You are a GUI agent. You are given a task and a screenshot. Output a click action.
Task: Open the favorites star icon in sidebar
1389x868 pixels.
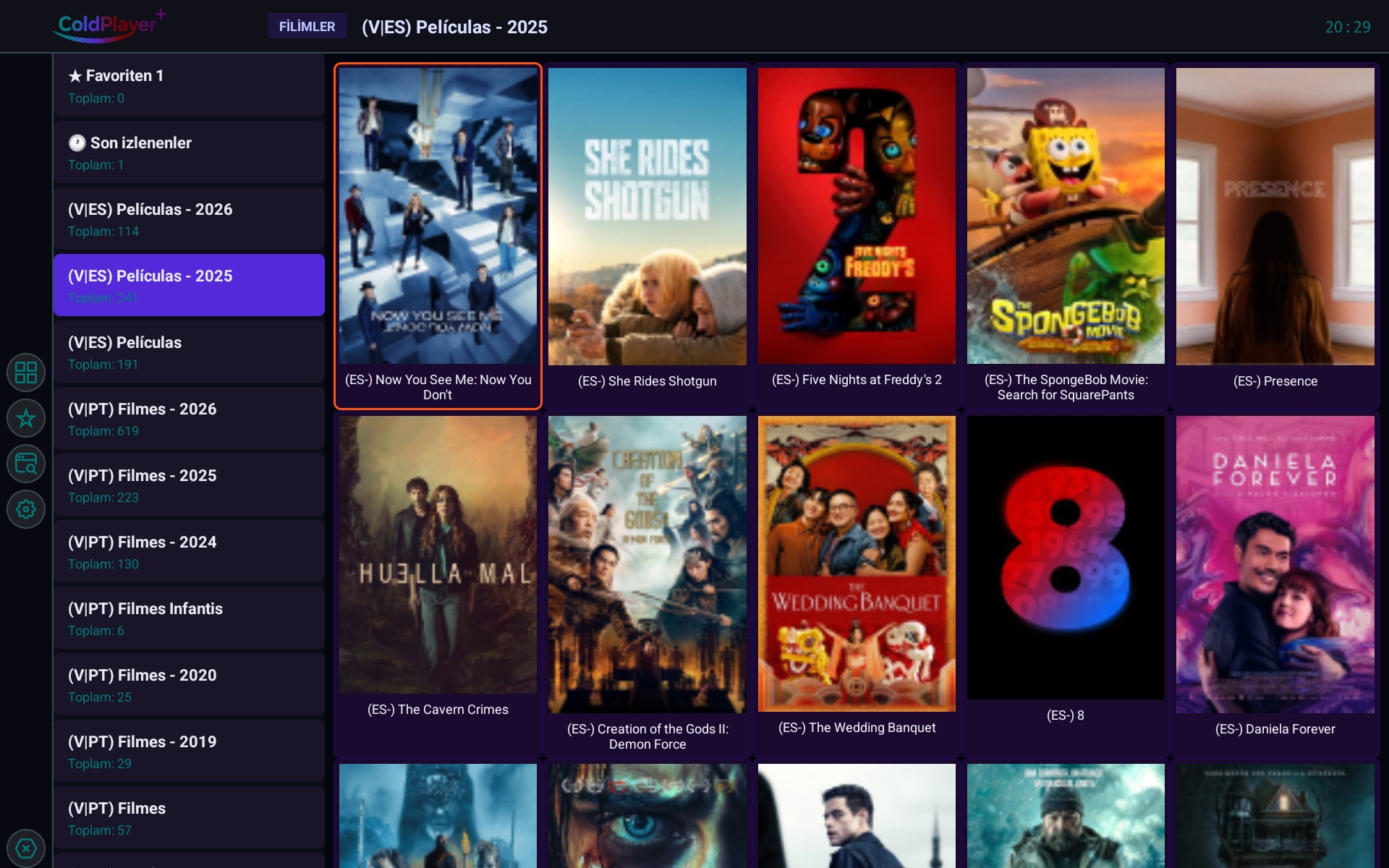pos(26,418)
